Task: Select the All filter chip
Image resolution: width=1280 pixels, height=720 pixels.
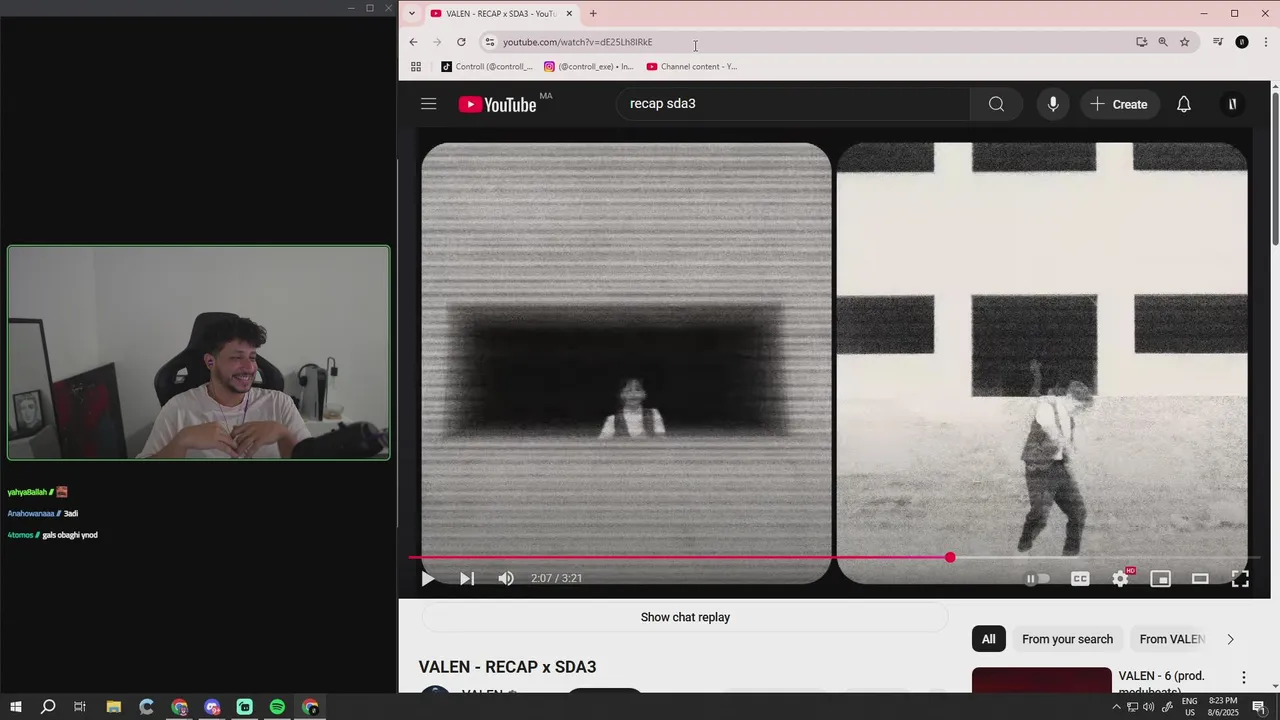Action: (x=989, y=639)
